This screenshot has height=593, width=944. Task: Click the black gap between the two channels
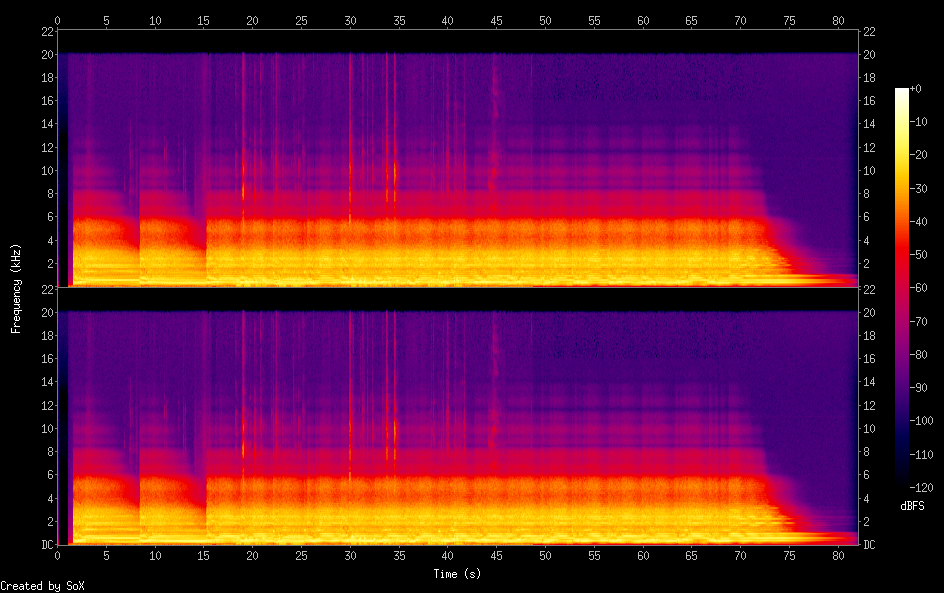coord(457,299)
